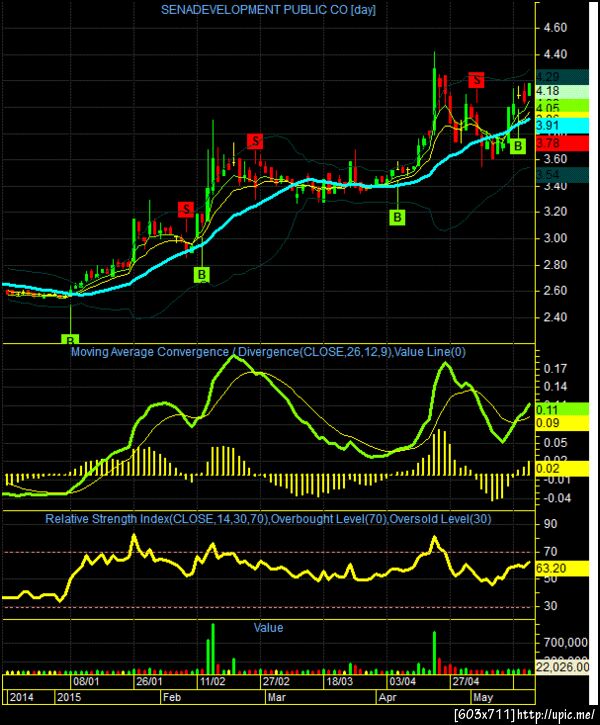Screen dimensions: 600x725
Task: Click the SENADEVELOPMENT PUBLIC CO [day] chart title
Action: pos(268,10)
